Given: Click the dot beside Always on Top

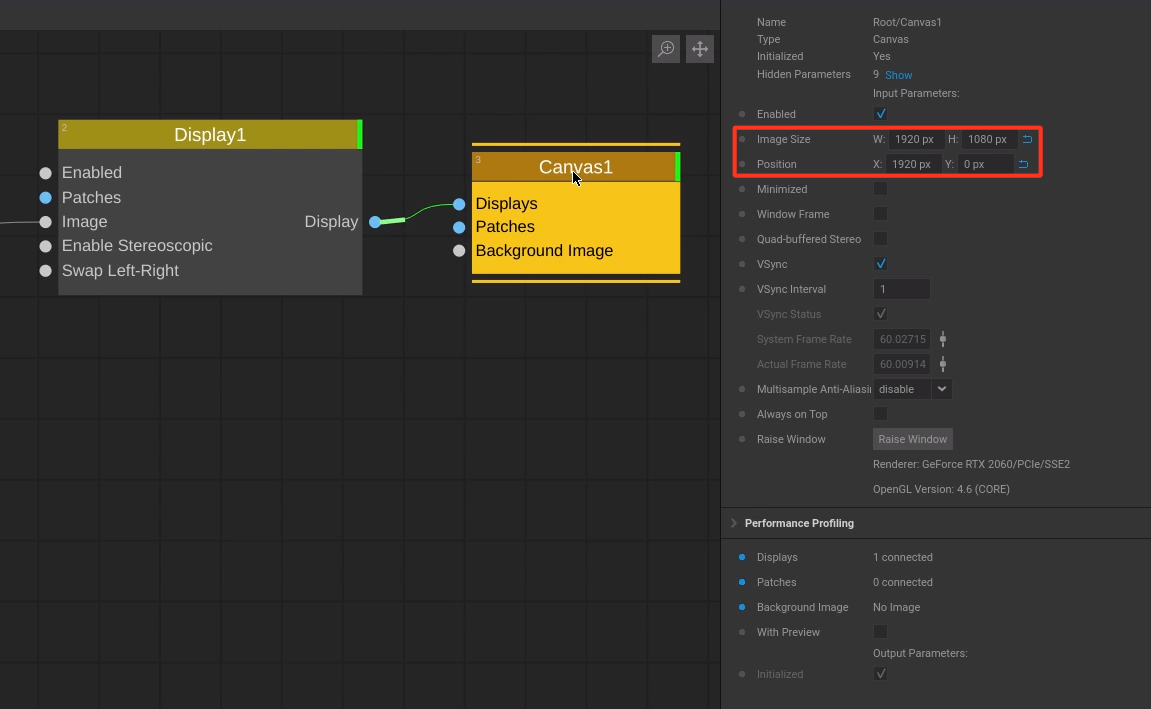Looking at the screenshot, I should point(741,414).
